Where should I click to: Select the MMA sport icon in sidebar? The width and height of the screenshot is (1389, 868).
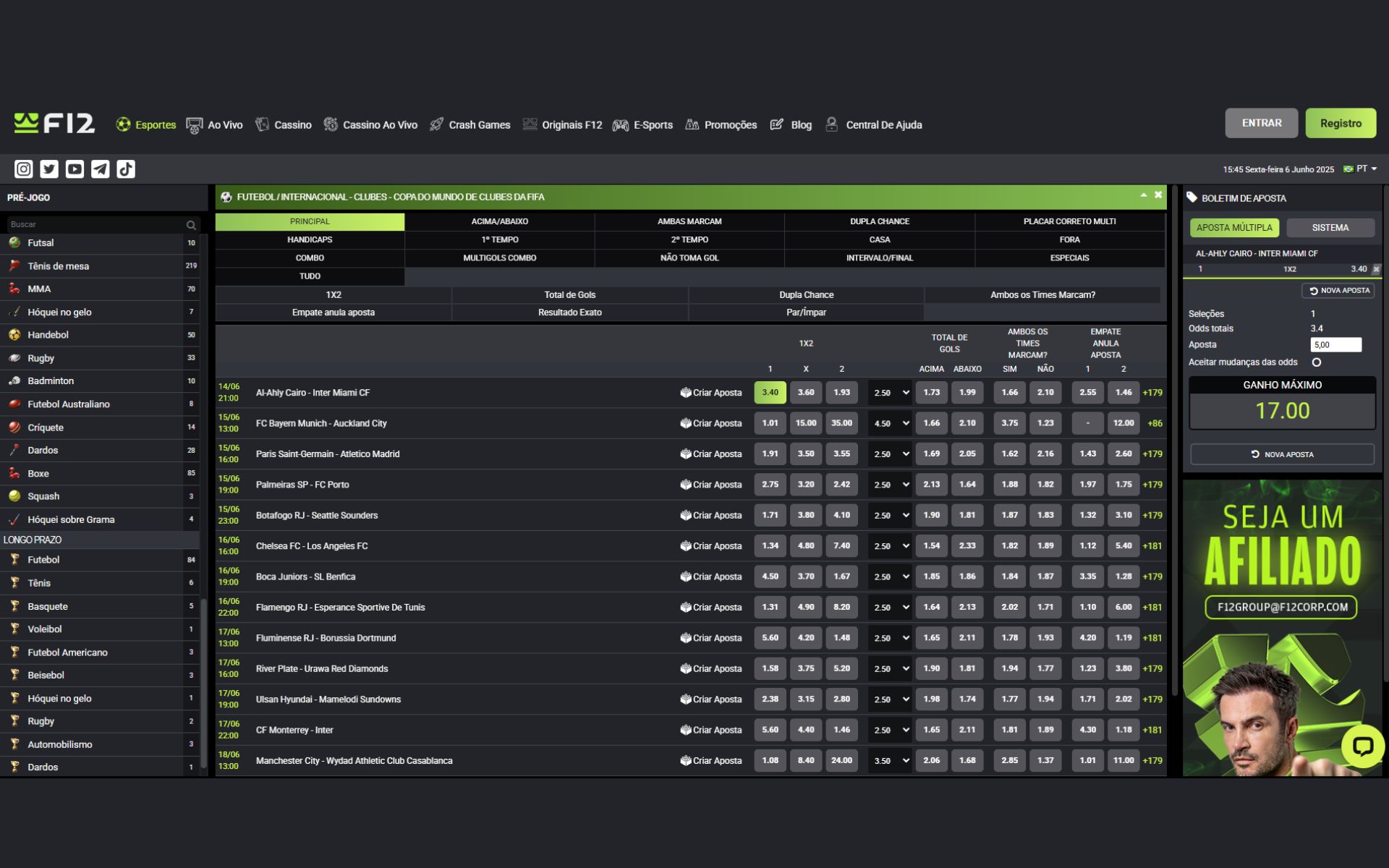coord(16,289)
